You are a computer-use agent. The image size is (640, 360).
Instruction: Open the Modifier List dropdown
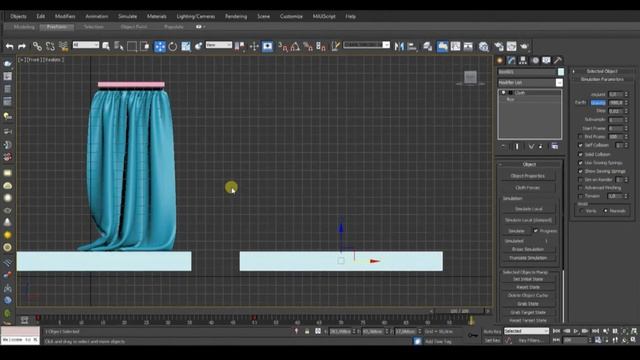[x=559, y=82]
